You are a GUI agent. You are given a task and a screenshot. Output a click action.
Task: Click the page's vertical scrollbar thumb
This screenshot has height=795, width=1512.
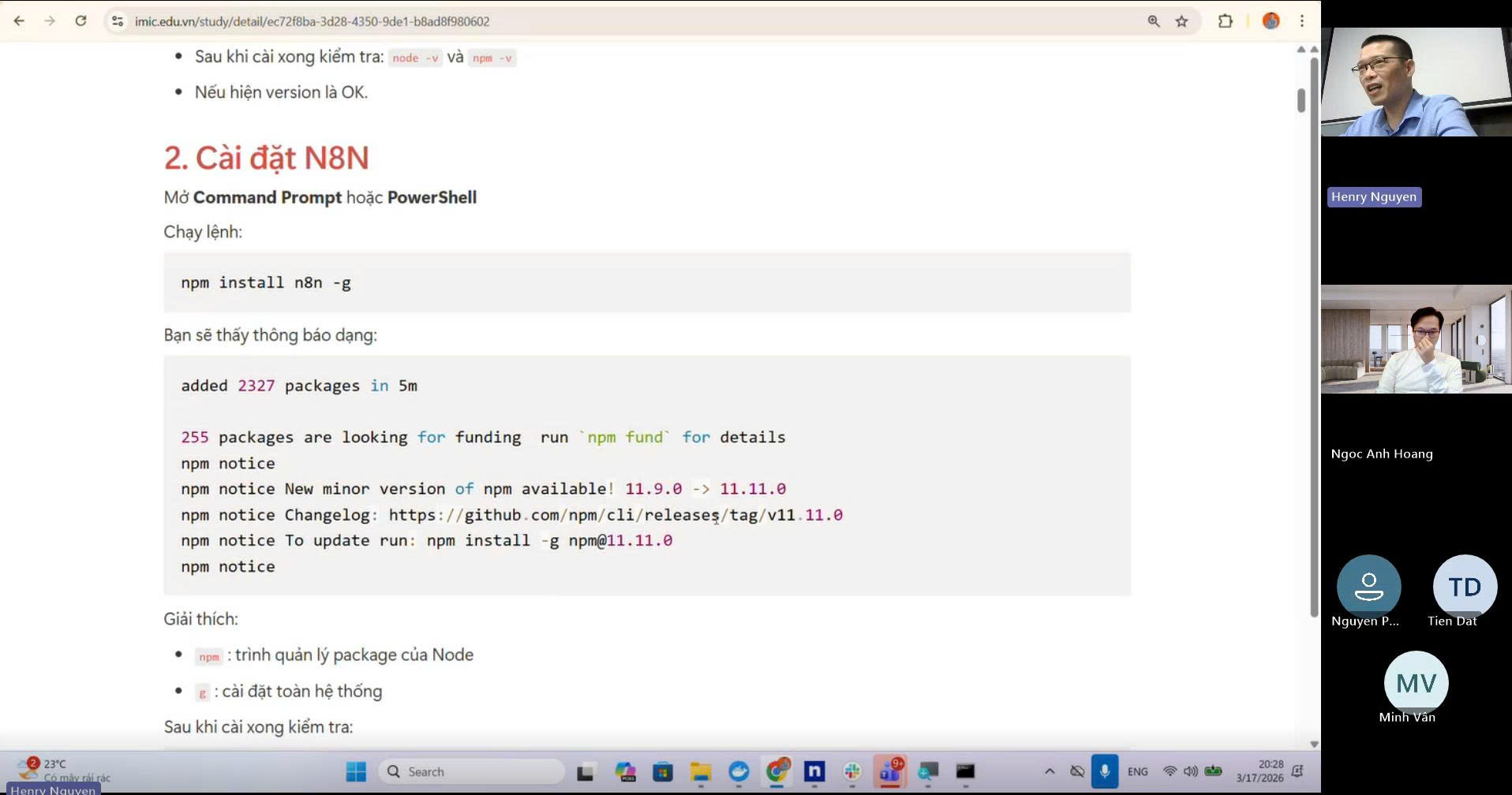point(1301,100)
